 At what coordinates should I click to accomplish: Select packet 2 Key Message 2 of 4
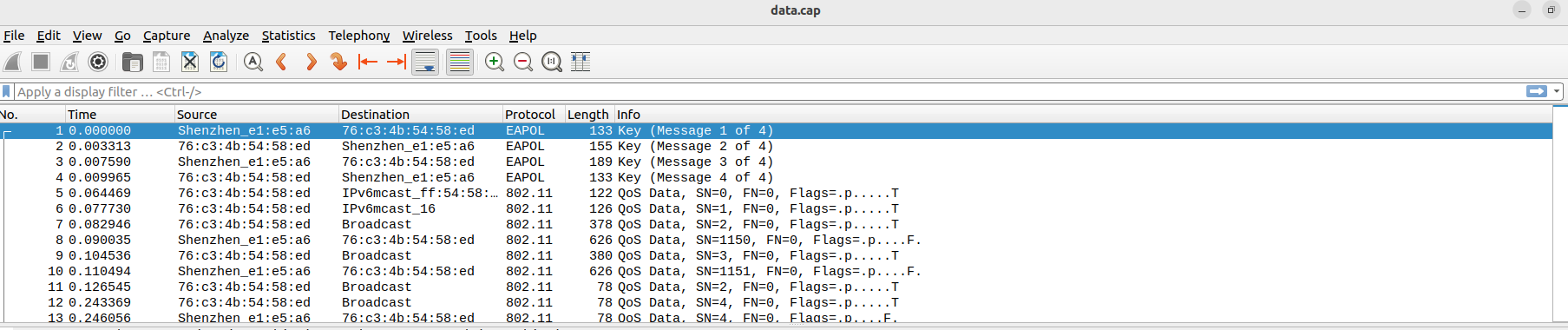tap(777, 146)
